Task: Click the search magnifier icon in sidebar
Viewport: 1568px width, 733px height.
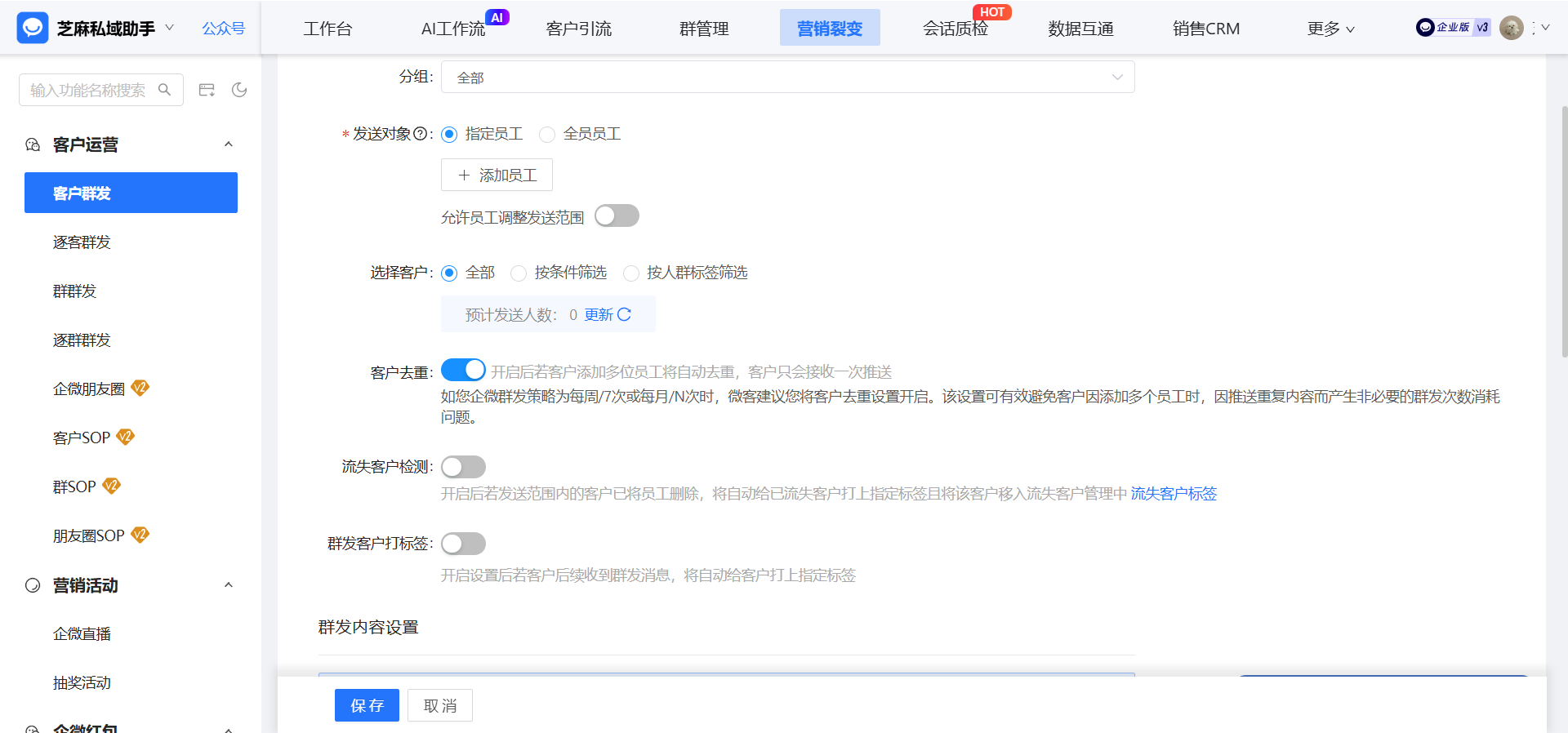Action: click(x=164, y=90)
